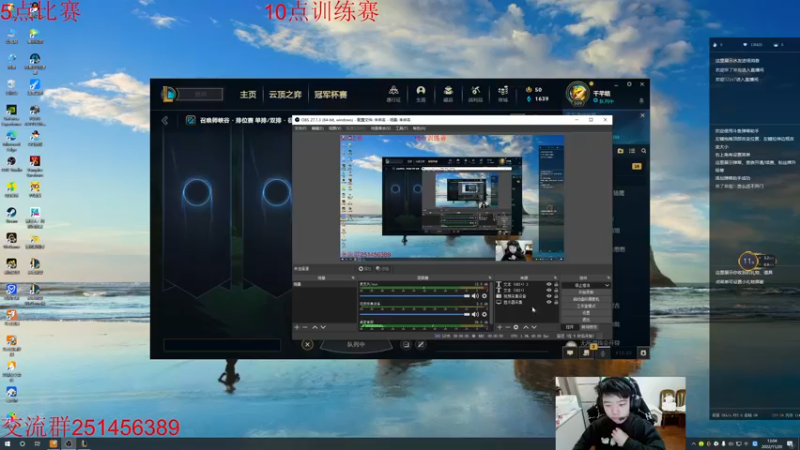
Task: Open the 视图 menu in OBS
Action: click(334, 129)
